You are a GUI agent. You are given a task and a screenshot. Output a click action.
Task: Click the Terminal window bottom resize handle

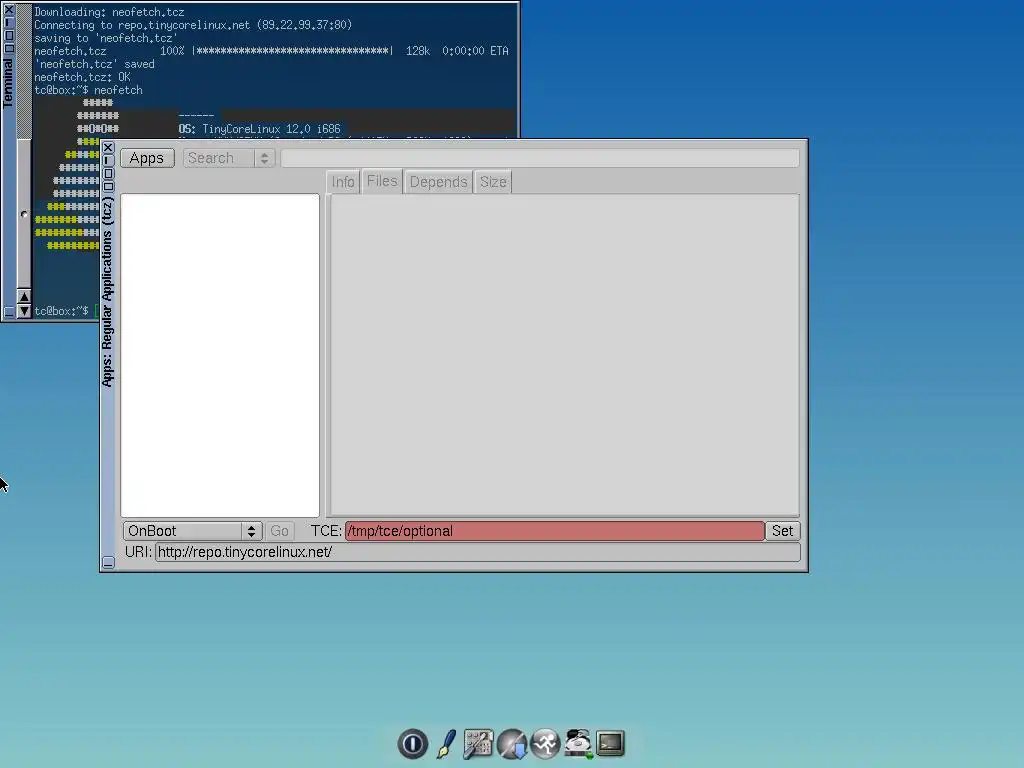(9, 312)
